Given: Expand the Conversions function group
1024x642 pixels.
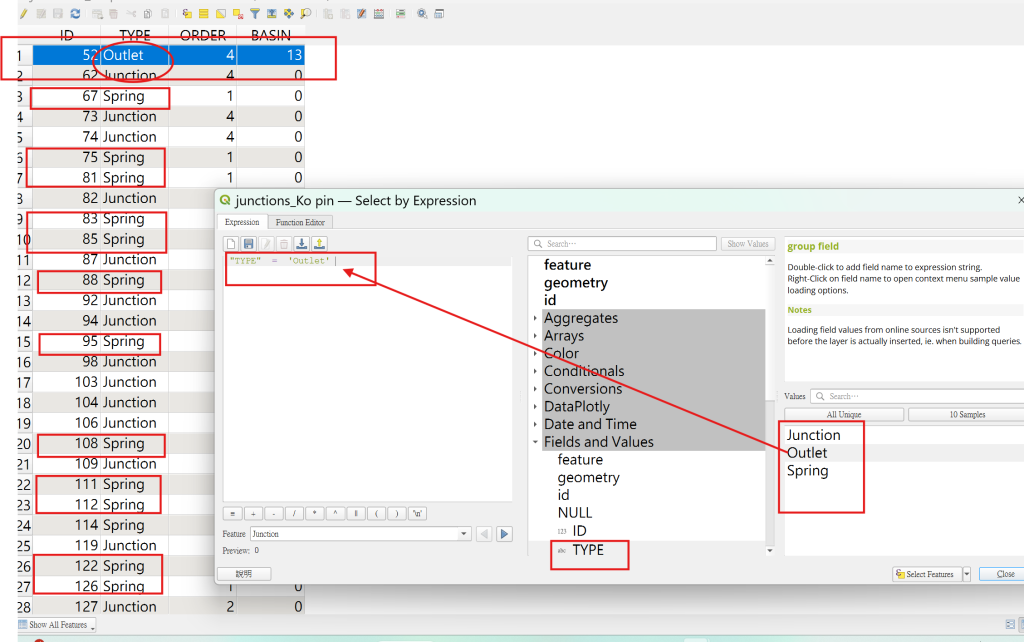Looking at the screenshot, I should tap(536, 389).
